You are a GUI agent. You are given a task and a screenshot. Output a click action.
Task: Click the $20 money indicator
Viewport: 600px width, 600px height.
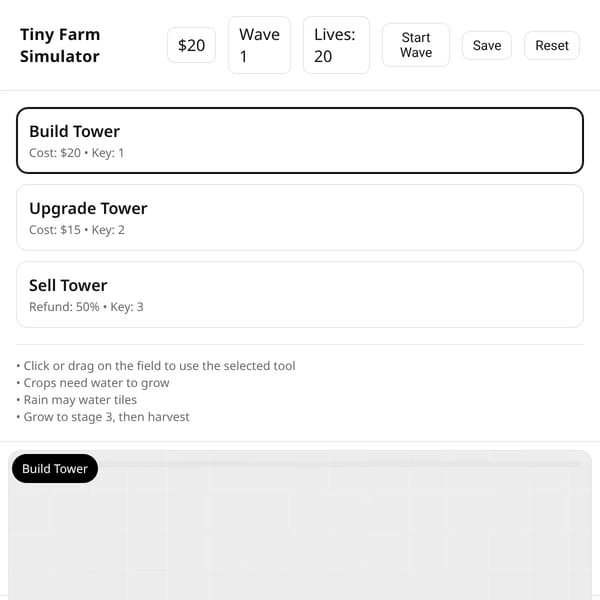click(x=191, y=45)
